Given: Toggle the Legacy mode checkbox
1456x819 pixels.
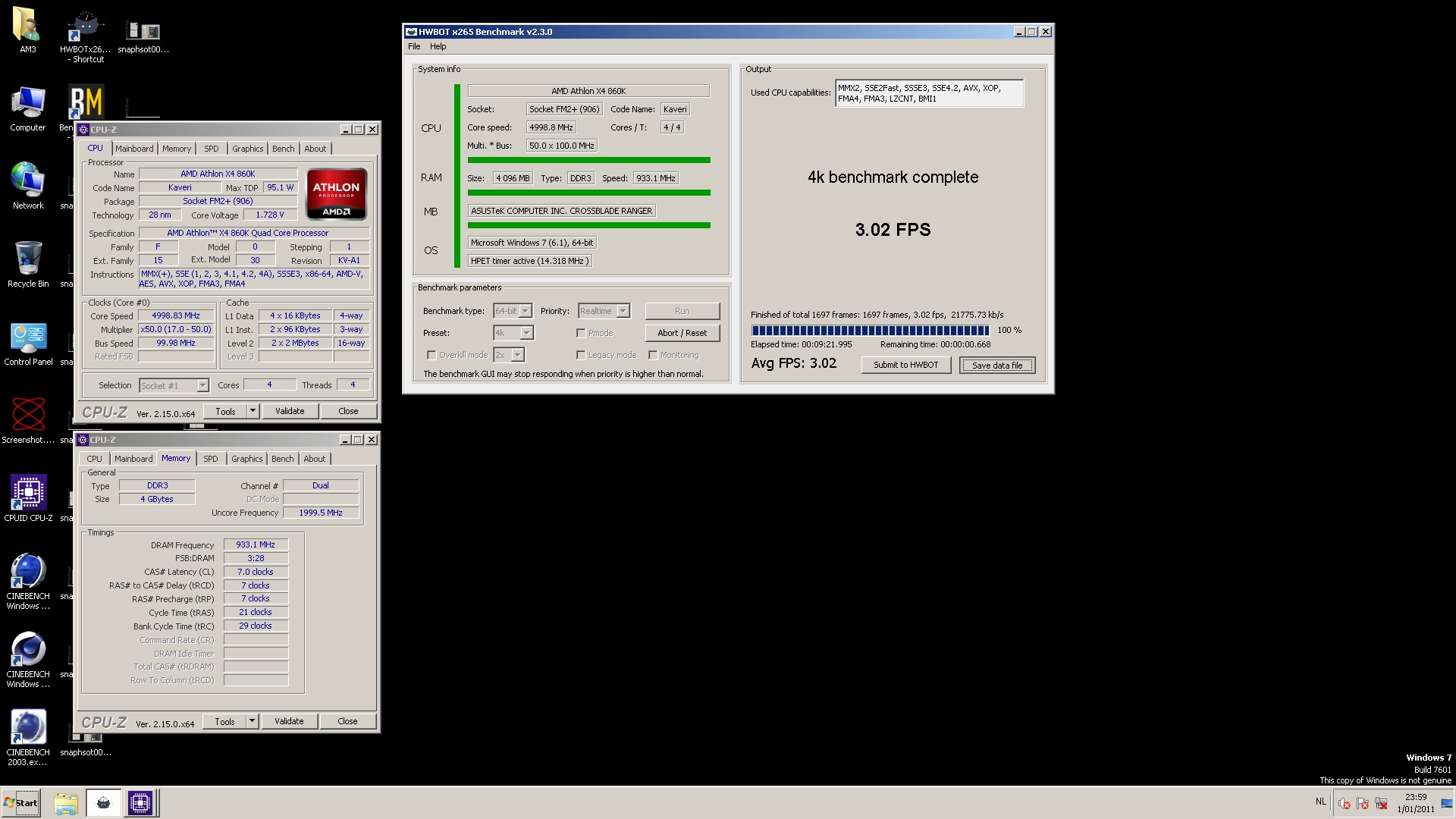Looking at the screenshot, I should tap(581, 355).
